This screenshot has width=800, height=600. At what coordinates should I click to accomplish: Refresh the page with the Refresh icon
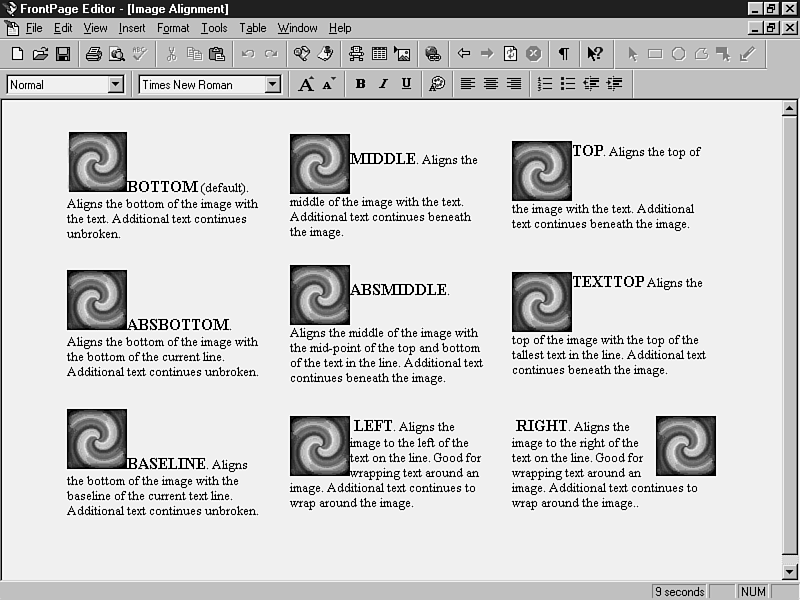click(510, 54)
